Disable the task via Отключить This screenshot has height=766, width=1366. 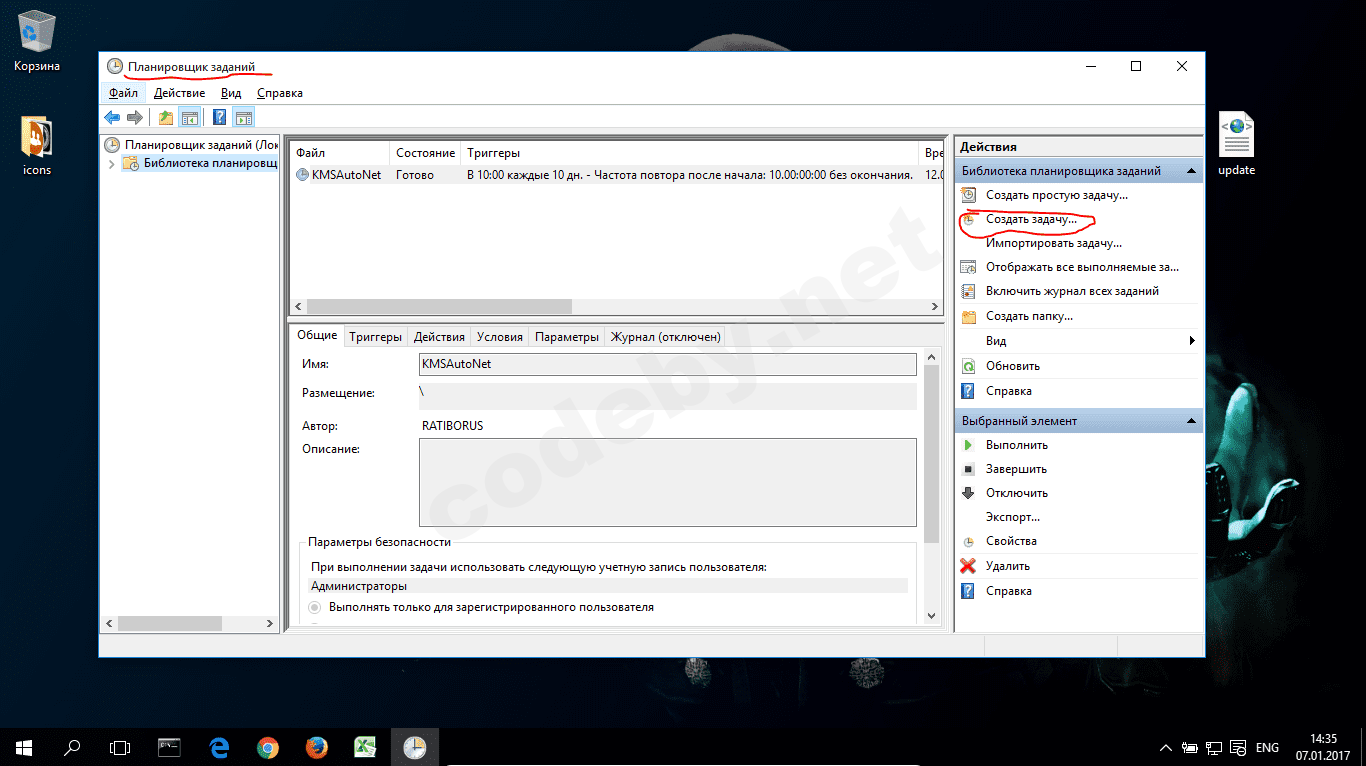[x=1016, y=493]
